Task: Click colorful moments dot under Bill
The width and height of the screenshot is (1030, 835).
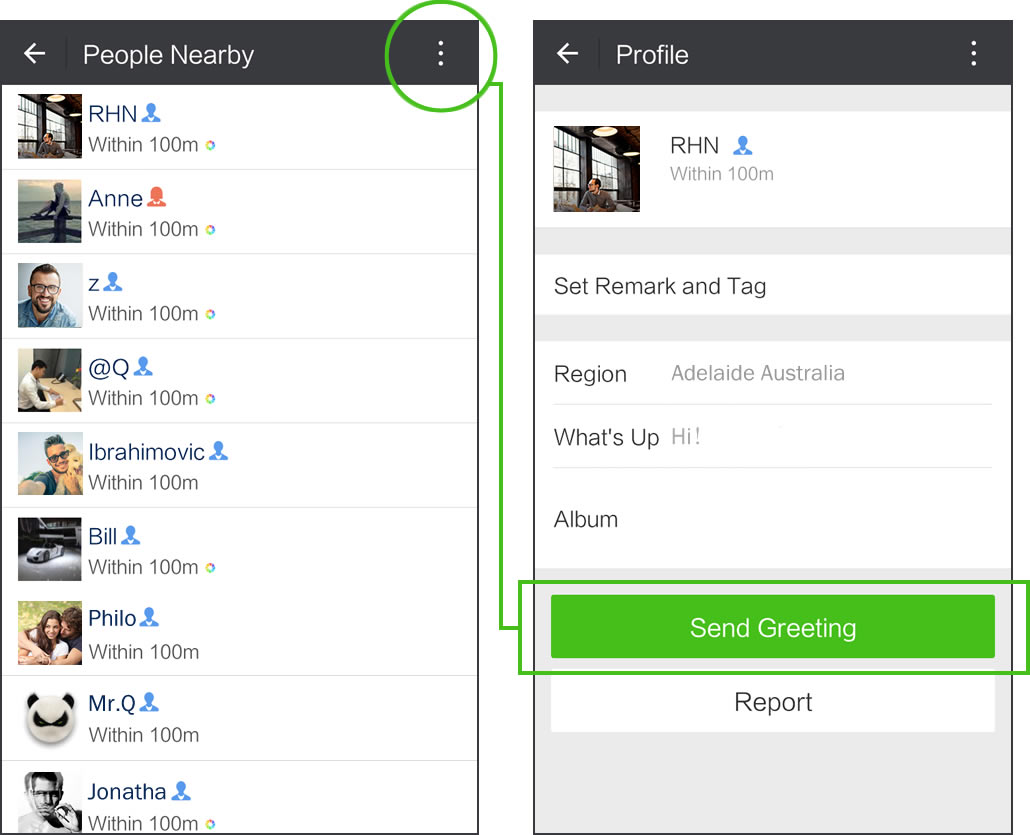Action: coord(210,568)
